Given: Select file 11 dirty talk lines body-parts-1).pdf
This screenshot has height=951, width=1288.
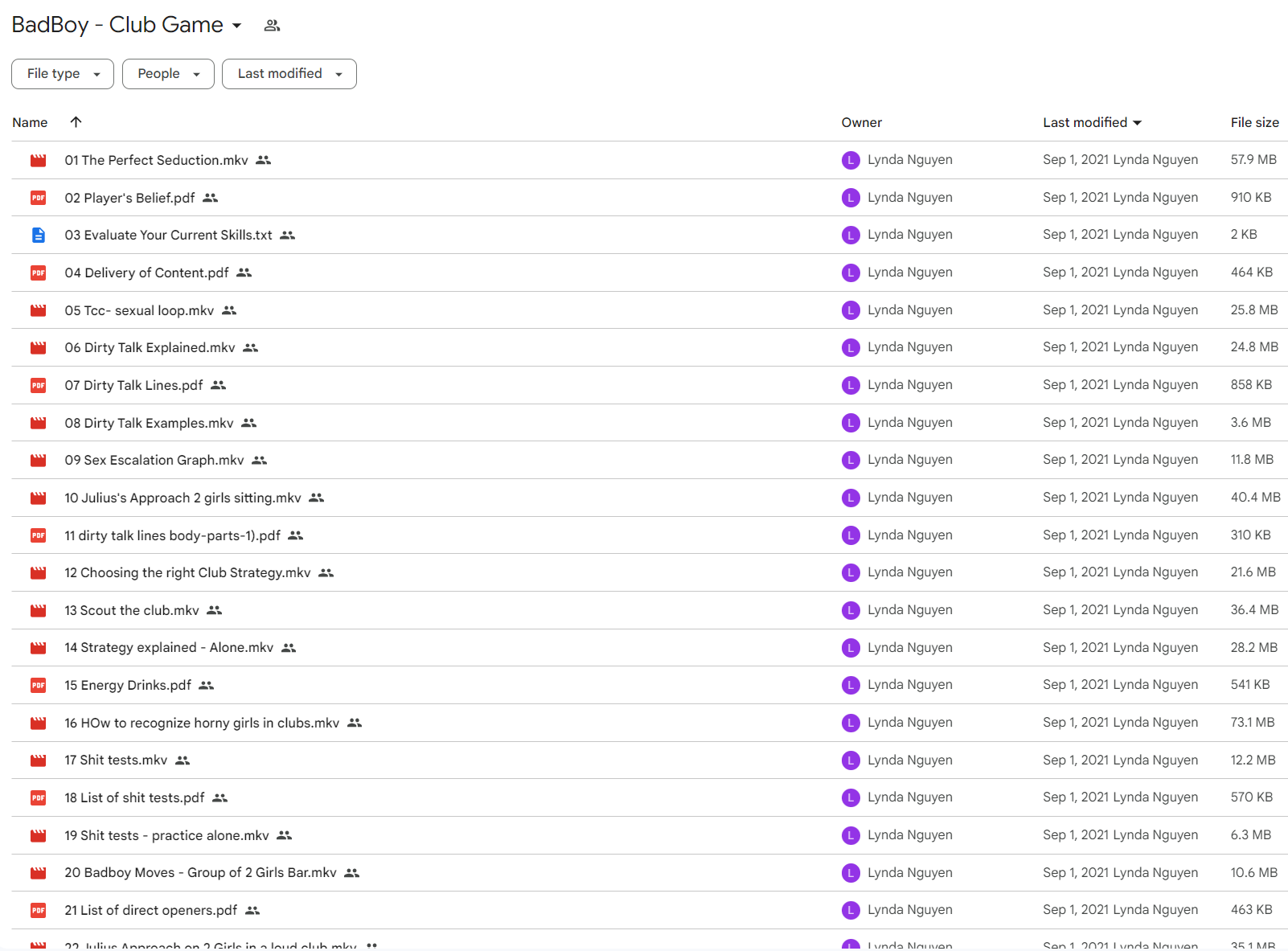Looking at the screenshot, I should pyautogui.click(x=172, y=535).
